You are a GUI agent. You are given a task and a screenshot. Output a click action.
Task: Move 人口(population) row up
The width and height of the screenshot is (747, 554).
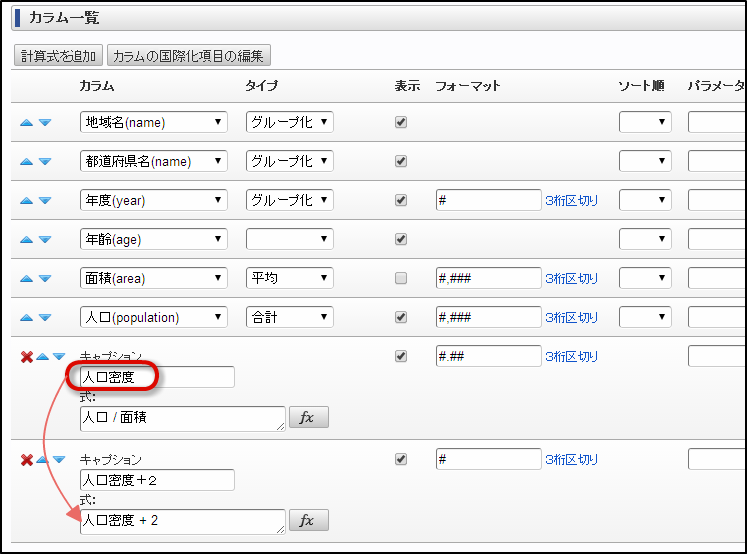click(x=26, y=318)
